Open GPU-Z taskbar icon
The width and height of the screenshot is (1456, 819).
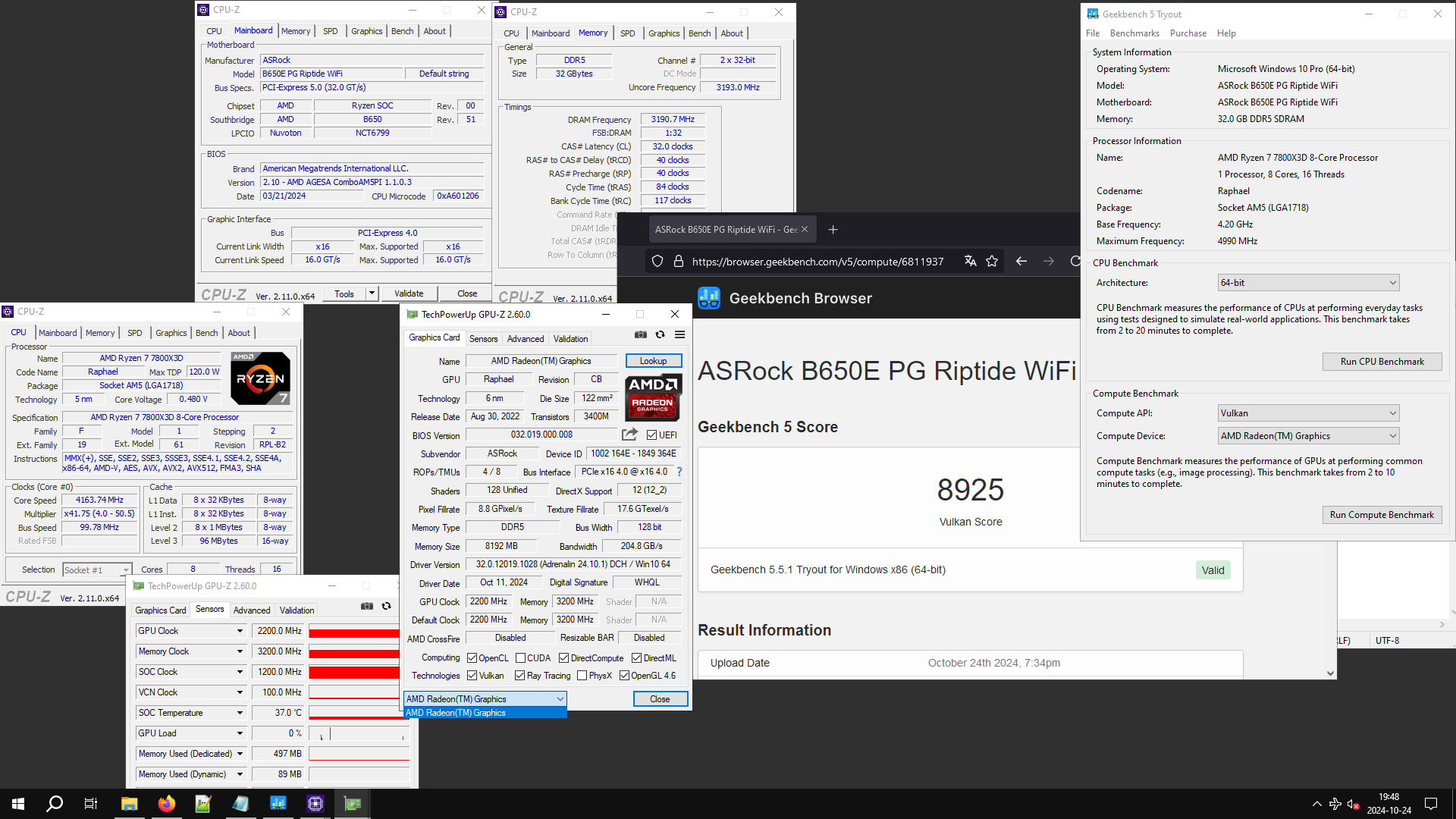353,804
